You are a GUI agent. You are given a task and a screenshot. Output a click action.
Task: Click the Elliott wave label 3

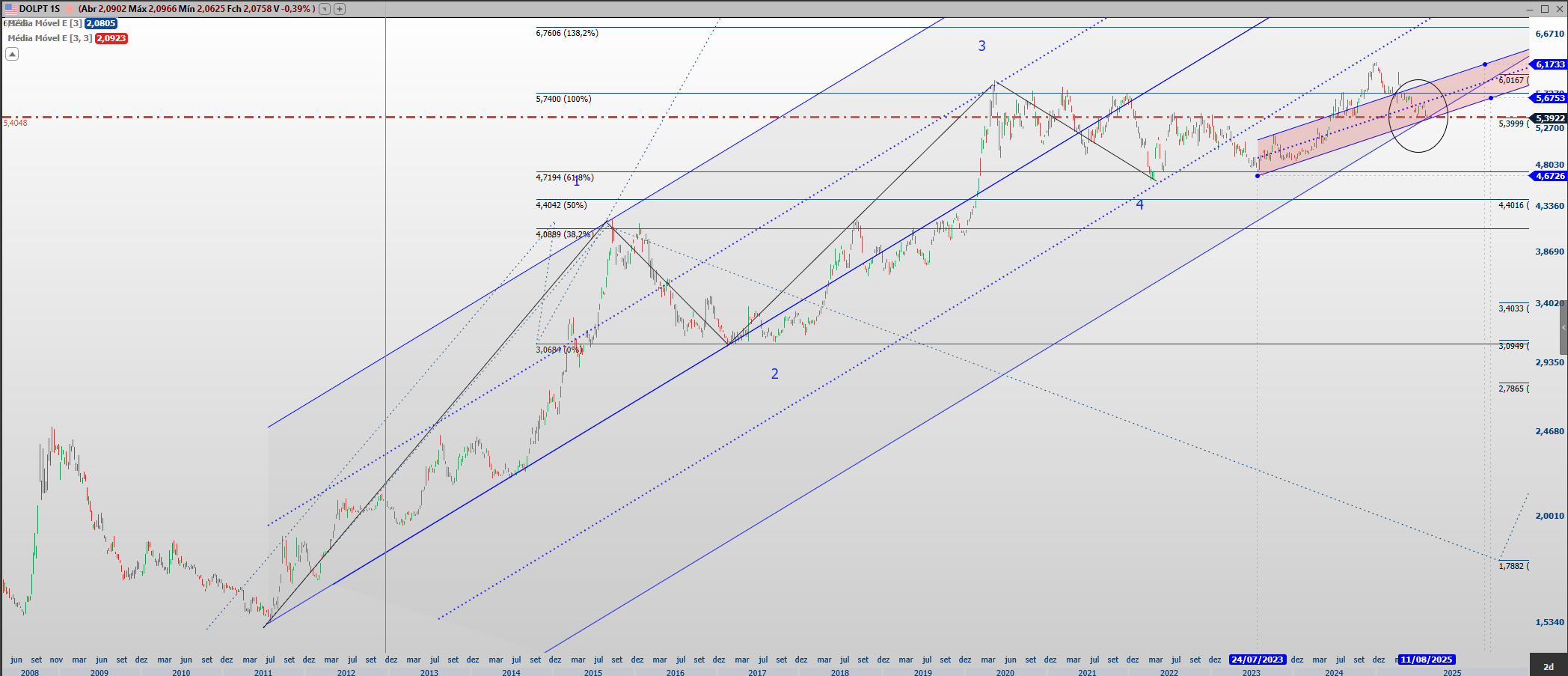[x=981, y=46]
